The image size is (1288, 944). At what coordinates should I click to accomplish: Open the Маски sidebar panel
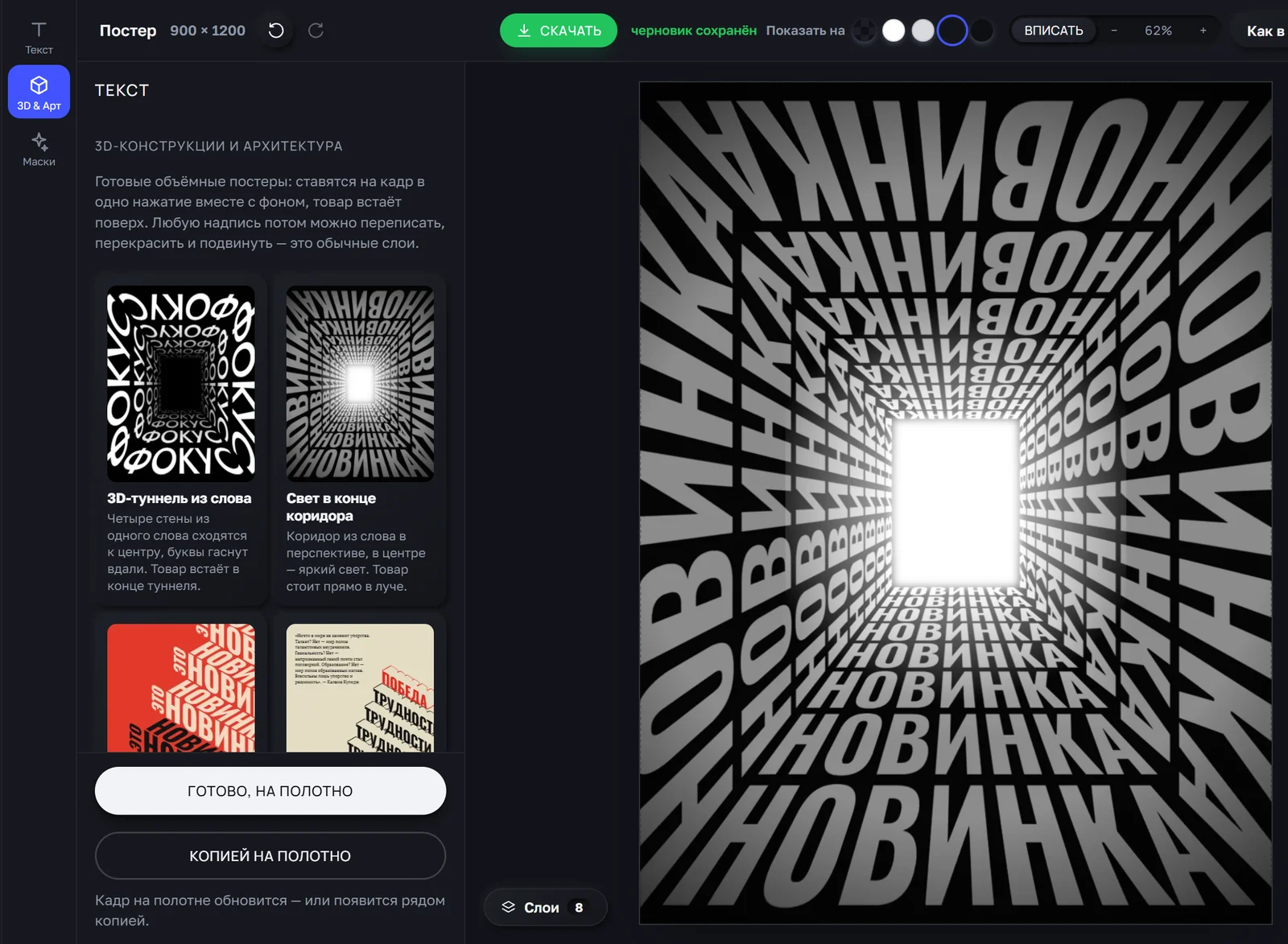point(39,149)
